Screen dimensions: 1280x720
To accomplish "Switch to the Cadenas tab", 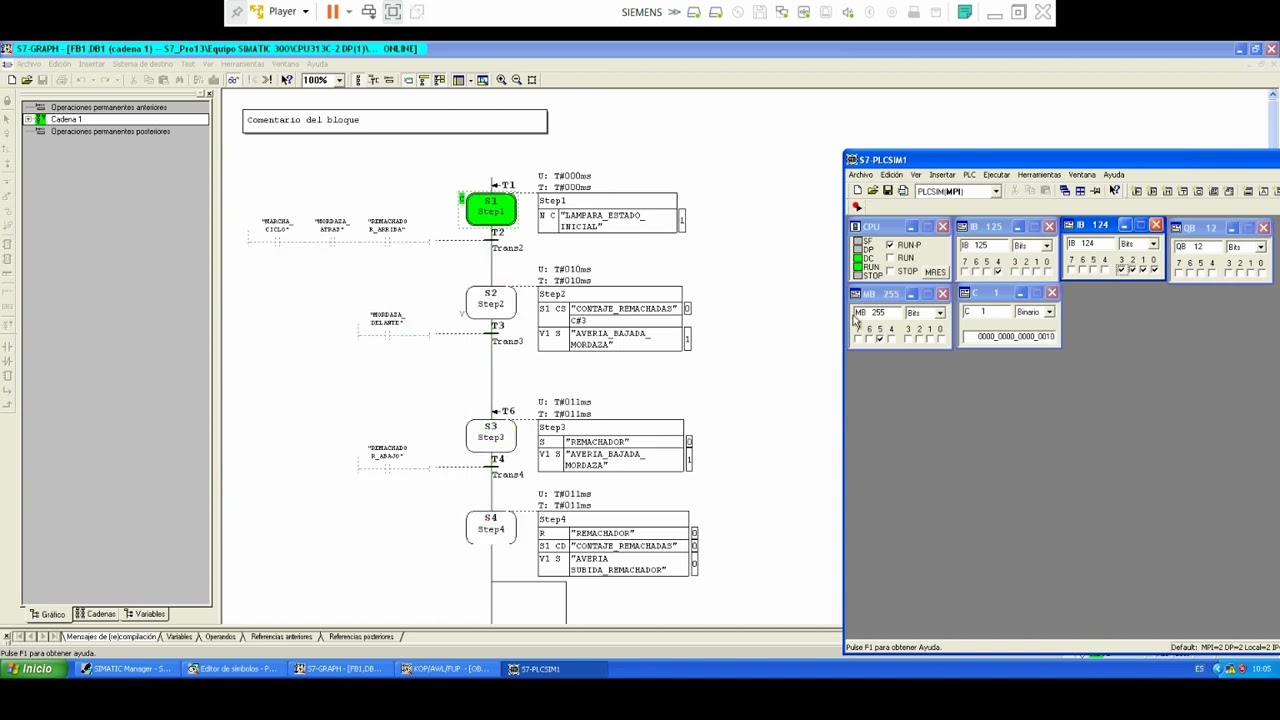I will [95, 614].
